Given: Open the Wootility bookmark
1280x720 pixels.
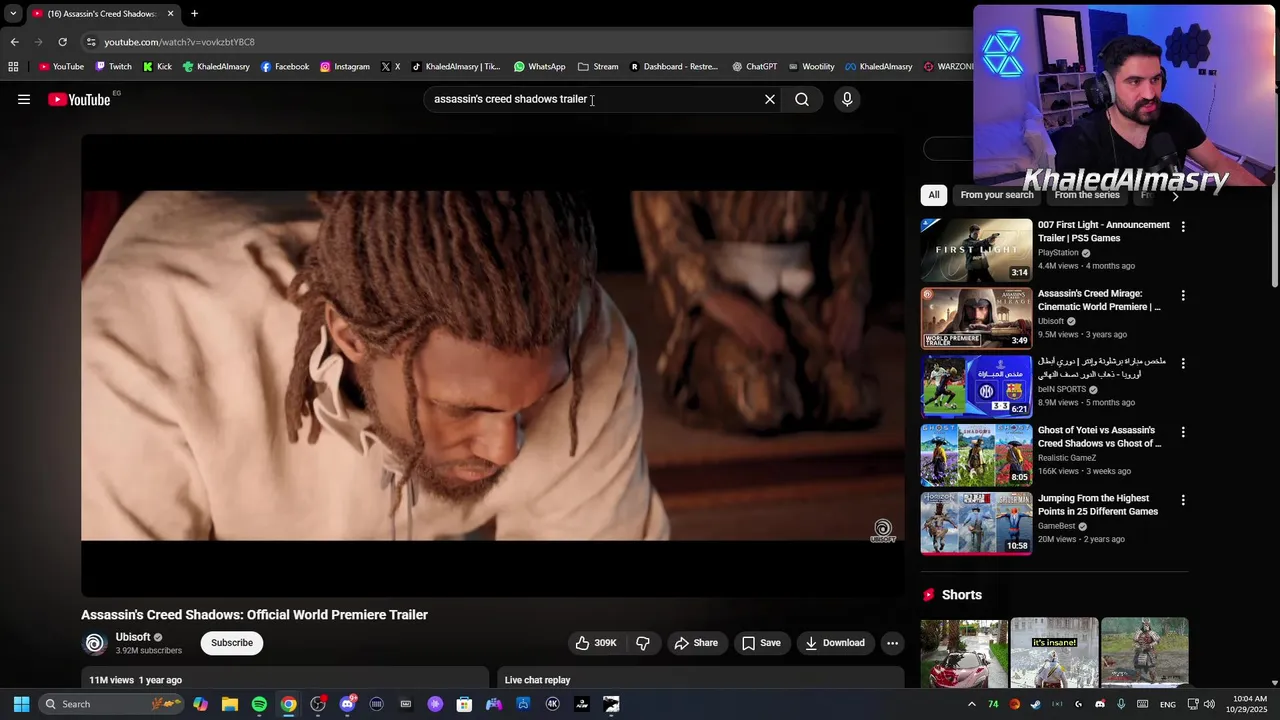Looking at the screenshot, I should coord(811,67).
